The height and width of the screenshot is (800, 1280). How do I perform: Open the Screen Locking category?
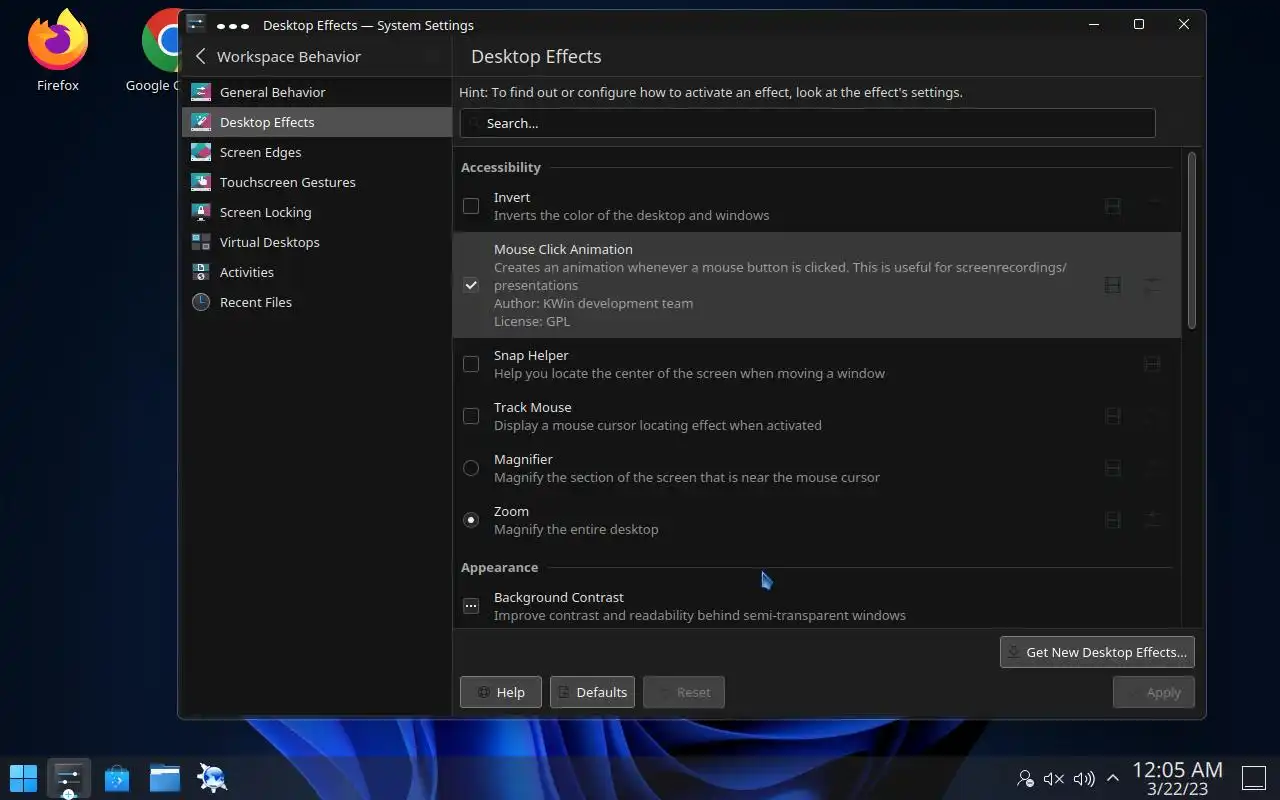(316, 212)
